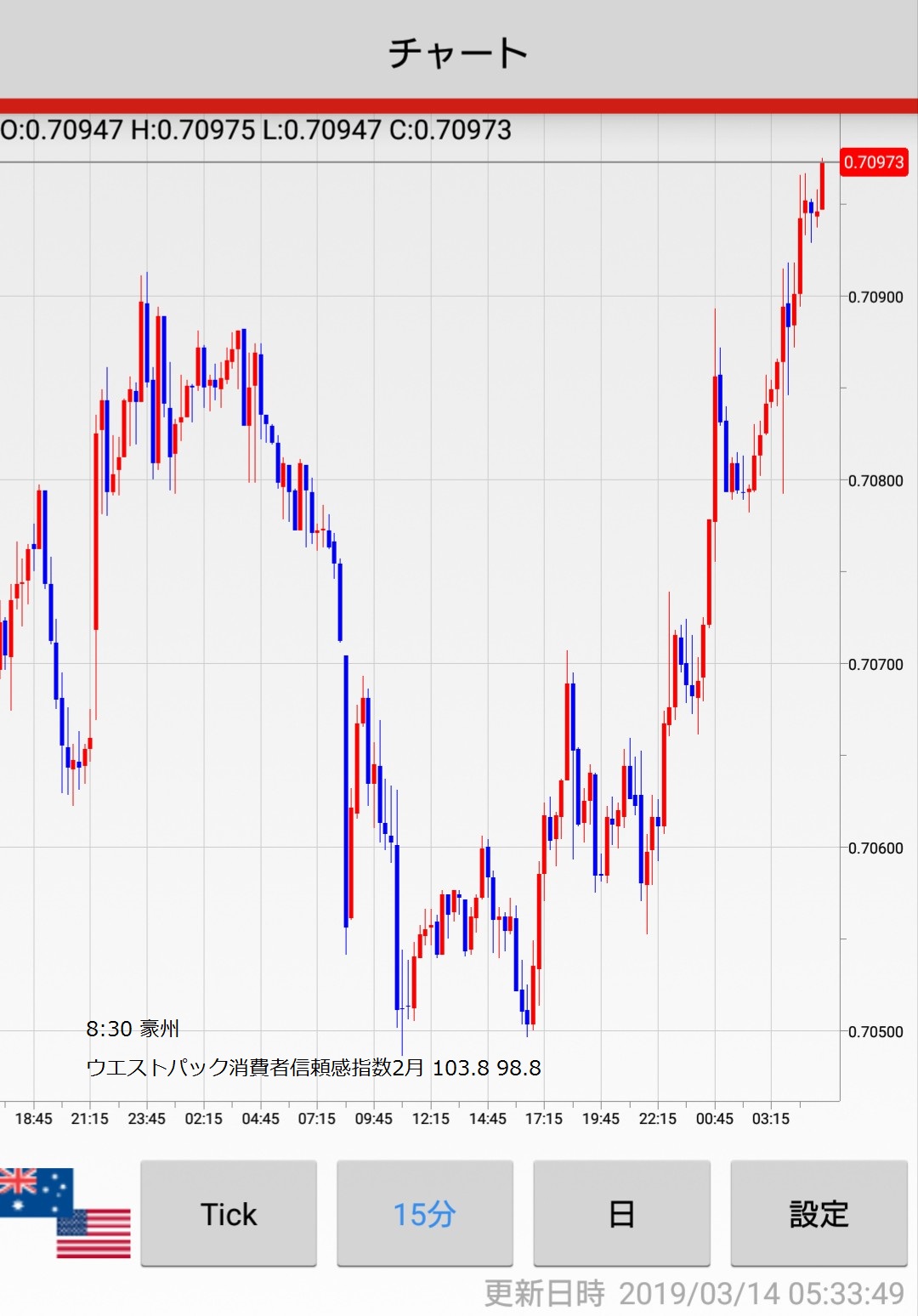Select the 15分 timeframe button

pos(425,1214)
